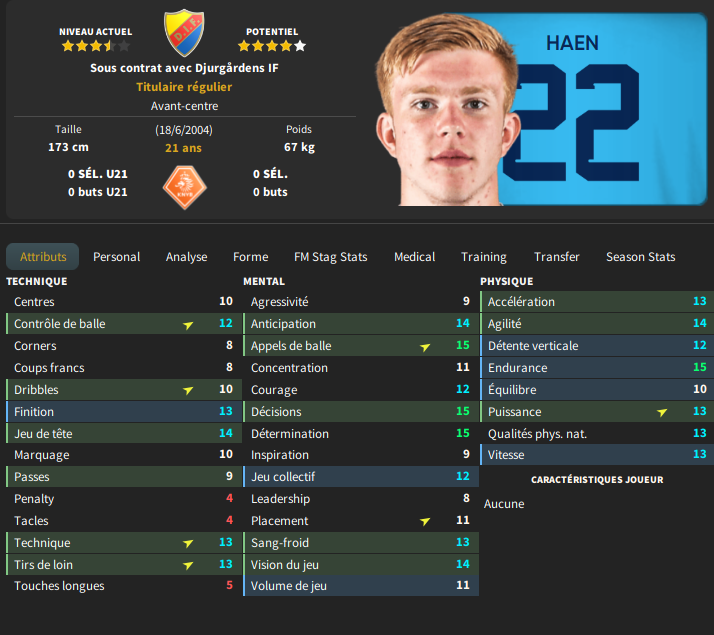Open the Personal tab
This screenshot has width=714, height=635.
(x=117, y=257)
